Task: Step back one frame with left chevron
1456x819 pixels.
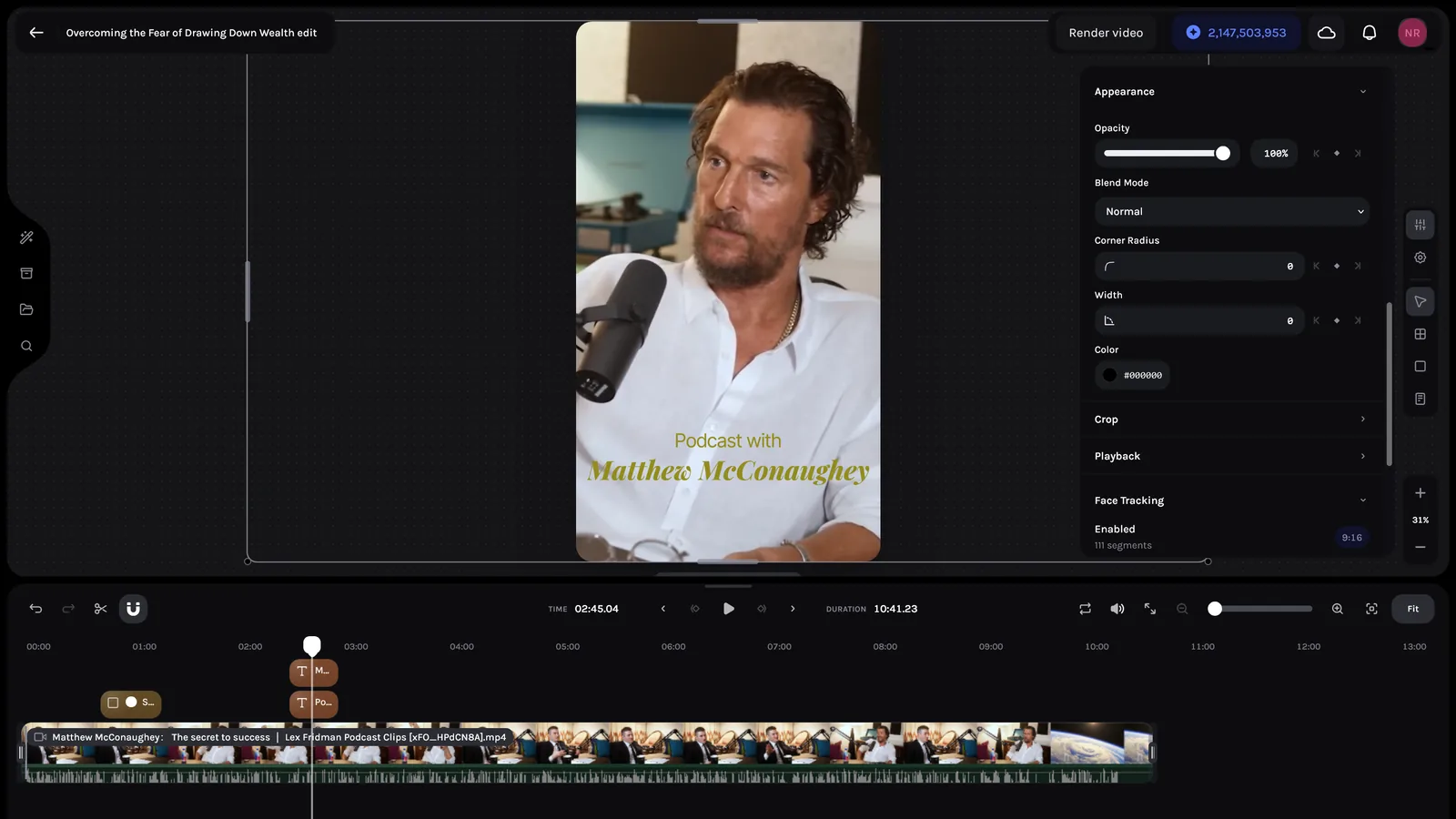Action: [x=662, y=609]
